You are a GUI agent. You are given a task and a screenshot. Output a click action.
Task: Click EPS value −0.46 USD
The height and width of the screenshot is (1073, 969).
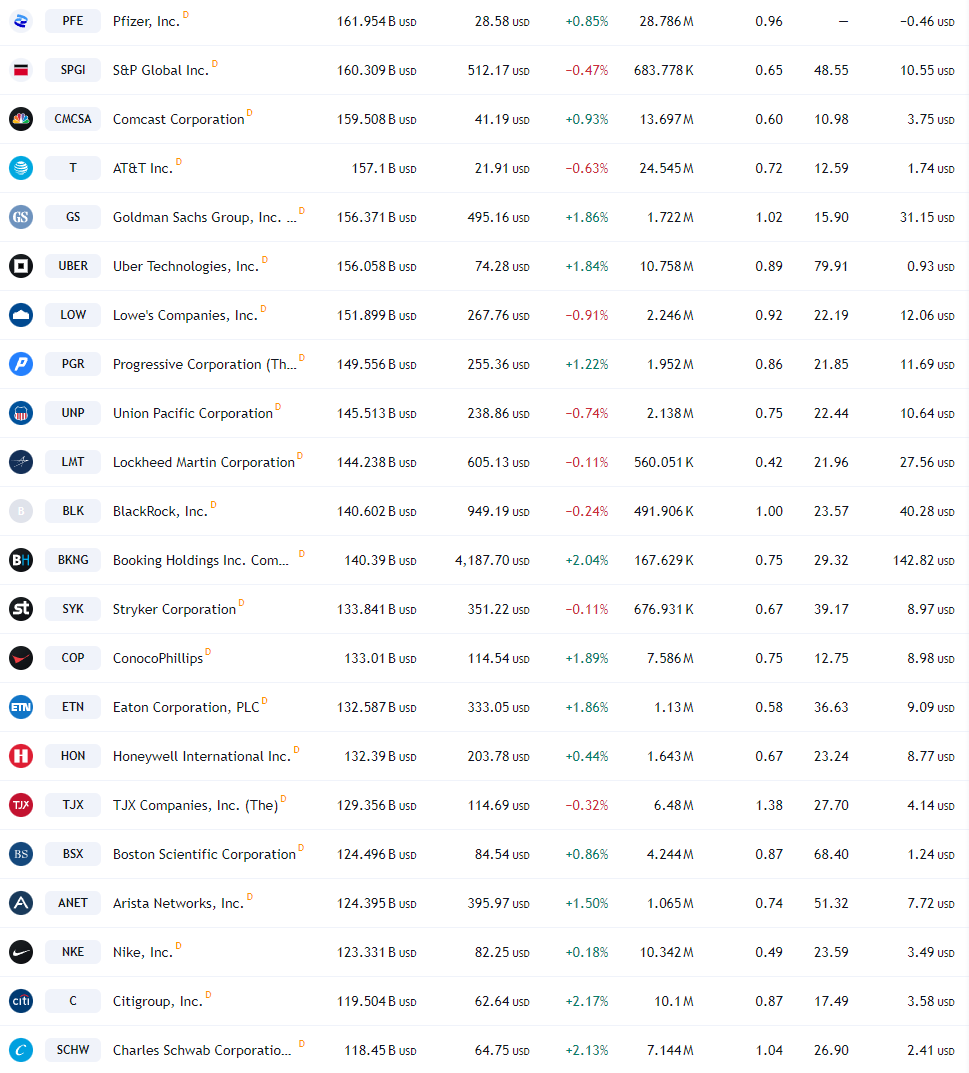[927, 22]
